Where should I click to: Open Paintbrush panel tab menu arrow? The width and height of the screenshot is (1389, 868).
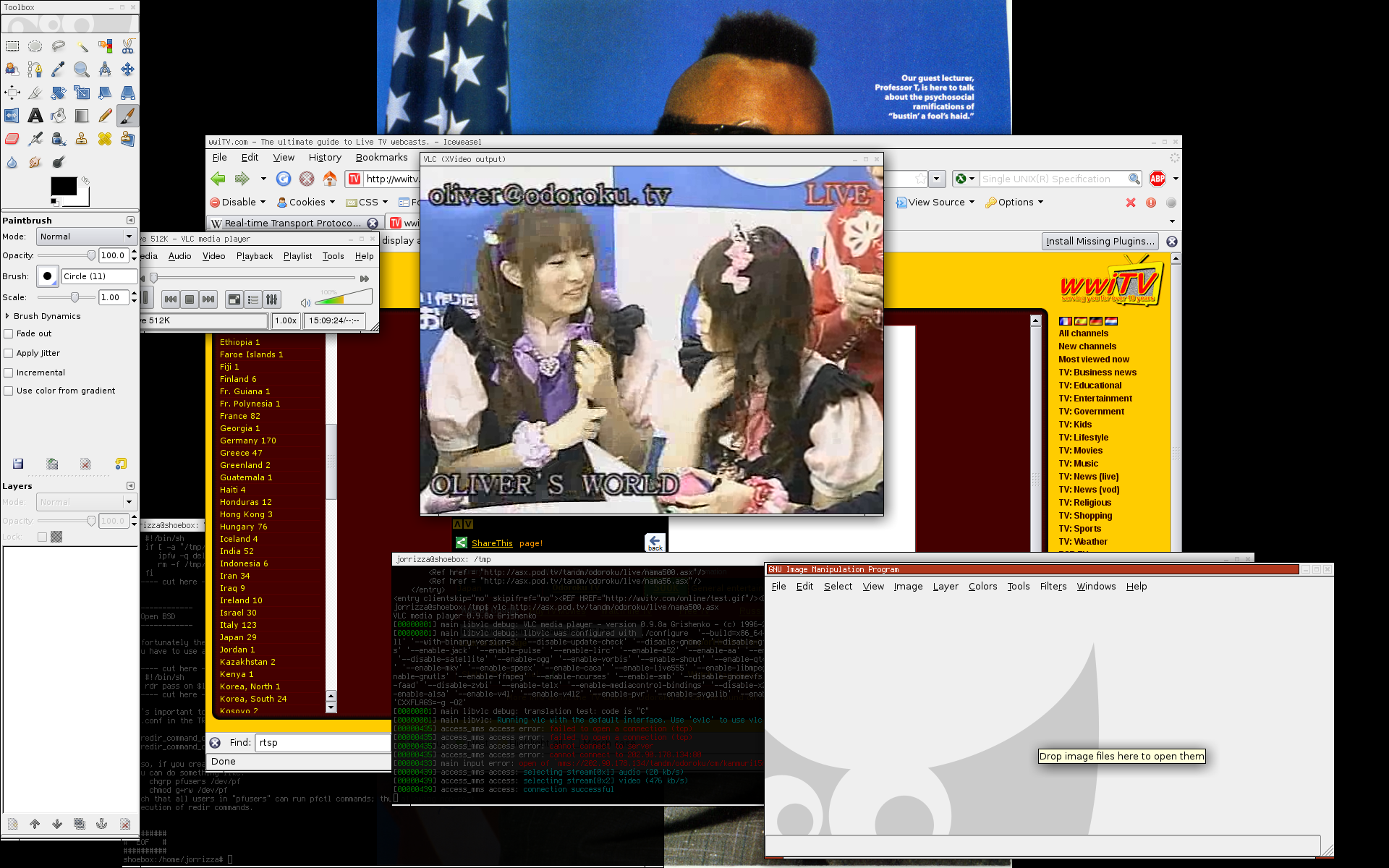pyautogui.click(x=130, y=221)
